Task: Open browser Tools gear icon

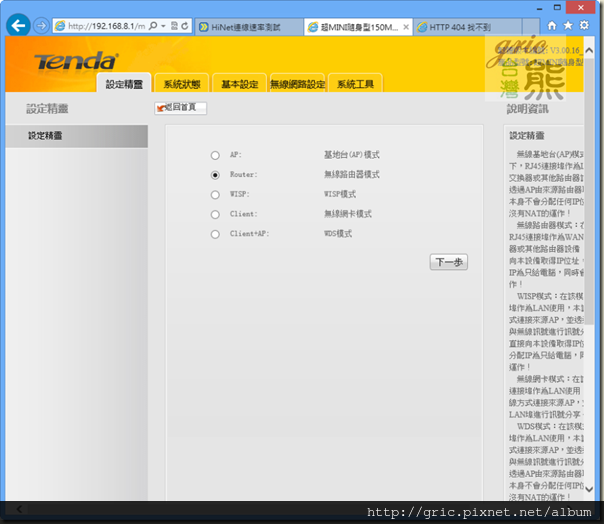Action: coord(584,25)
